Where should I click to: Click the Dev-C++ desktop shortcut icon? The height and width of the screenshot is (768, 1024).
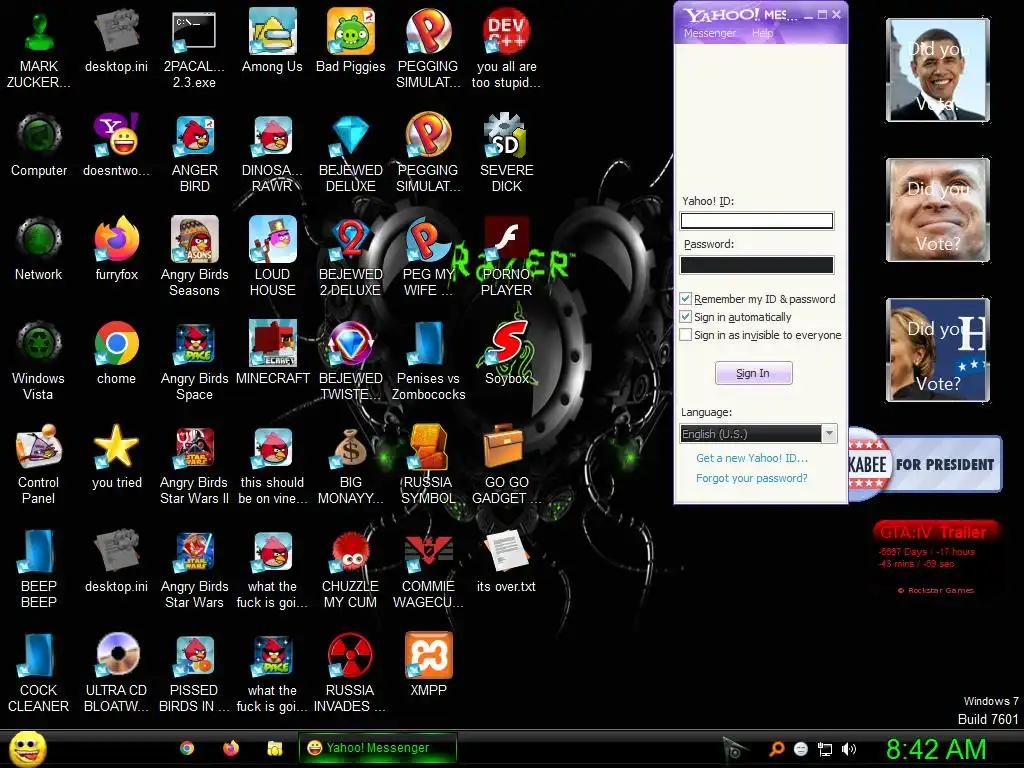(x=506, y=31)
